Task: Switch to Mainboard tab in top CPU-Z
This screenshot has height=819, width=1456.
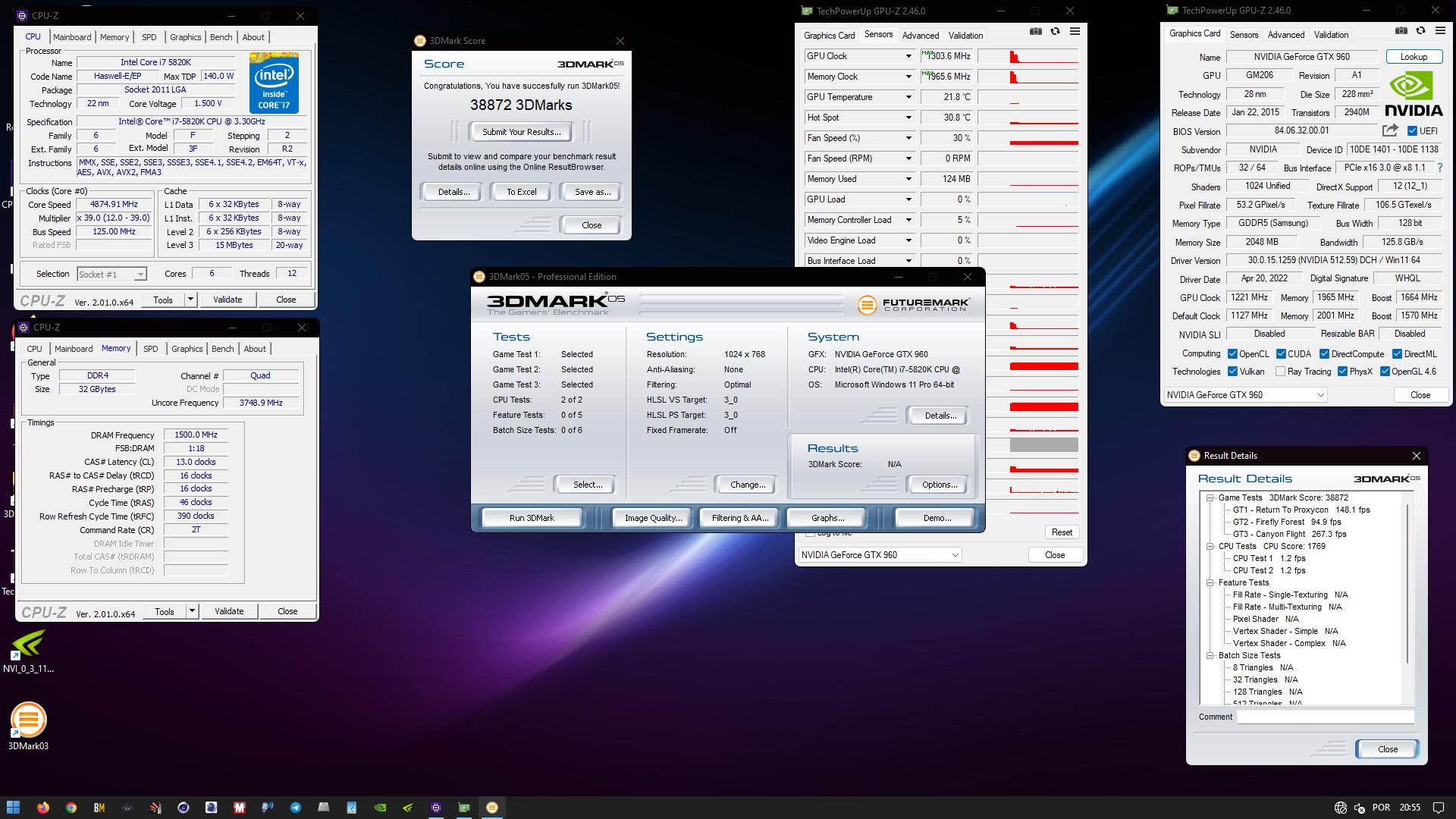Action: click(x=72, y=37)
